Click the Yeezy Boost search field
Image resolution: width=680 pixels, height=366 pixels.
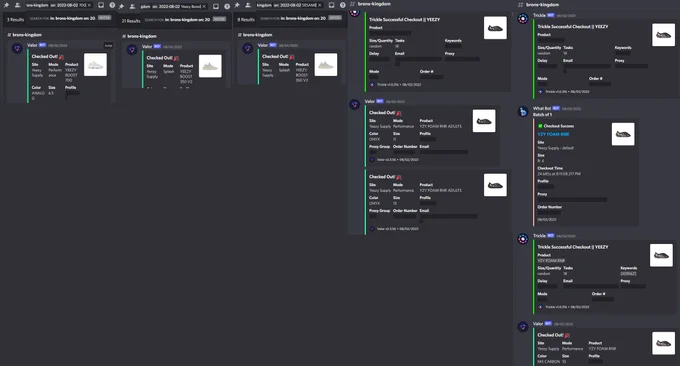[173, 7]
